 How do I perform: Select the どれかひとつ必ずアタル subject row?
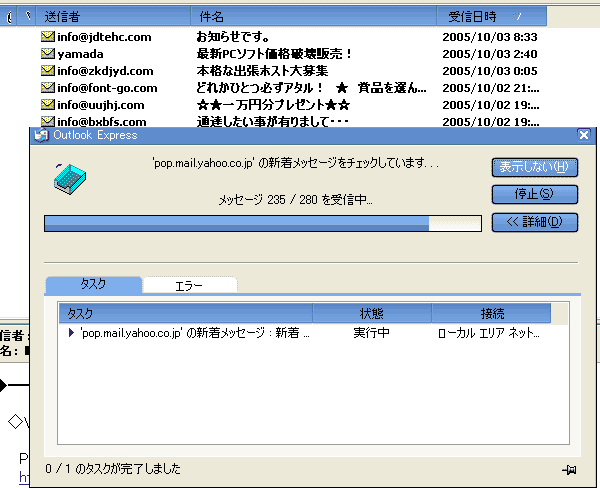(x=311, y=88)
